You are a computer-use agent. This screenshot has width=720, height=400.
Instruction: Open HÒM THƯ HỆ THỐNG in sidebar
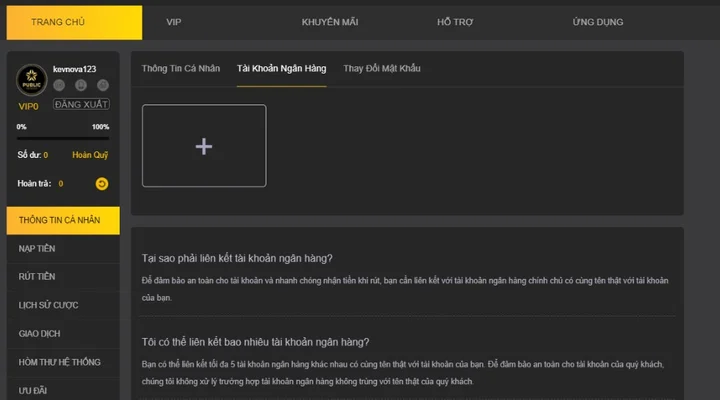pyautogui.click(x=63, y=362)
